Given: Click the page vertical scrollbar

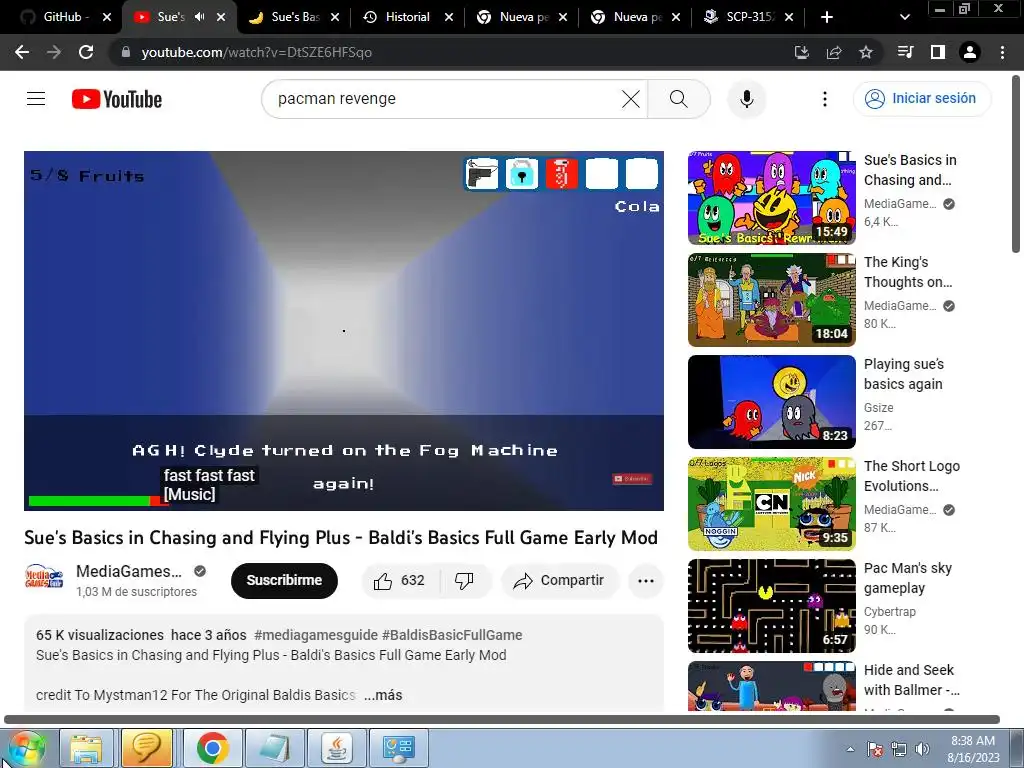Looking at the screenshot, I should coord(1016,163).
